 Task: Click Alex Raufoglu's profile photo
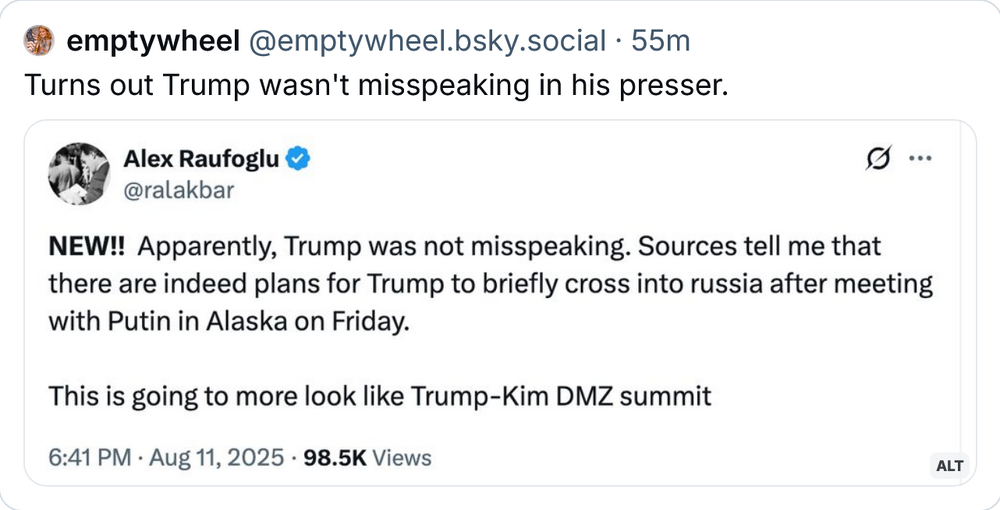[x=79, y=173]
